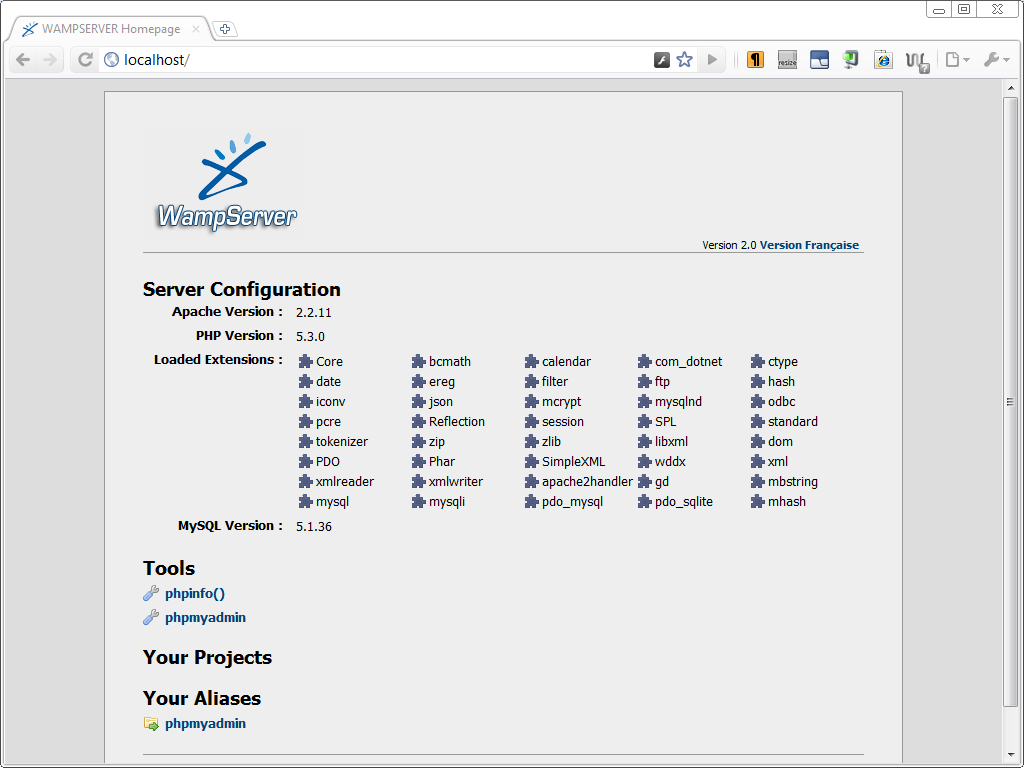Click the W validator extension icon

tap(917, 61)
